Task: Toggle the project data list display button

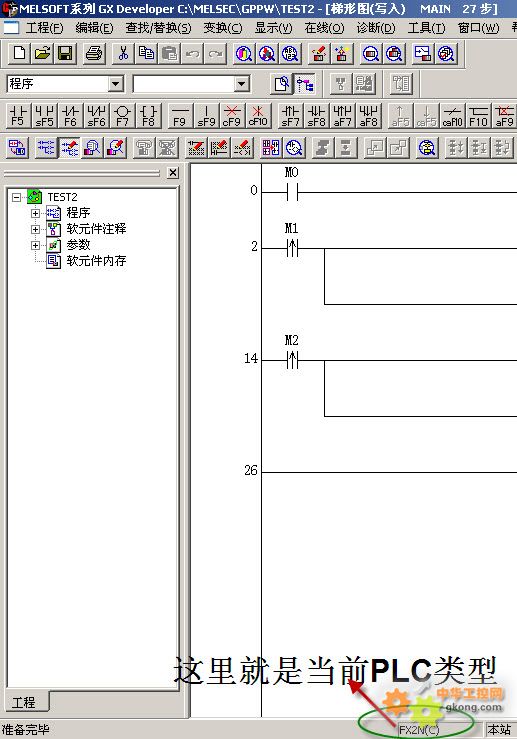Action: click(x=305, y=84)
